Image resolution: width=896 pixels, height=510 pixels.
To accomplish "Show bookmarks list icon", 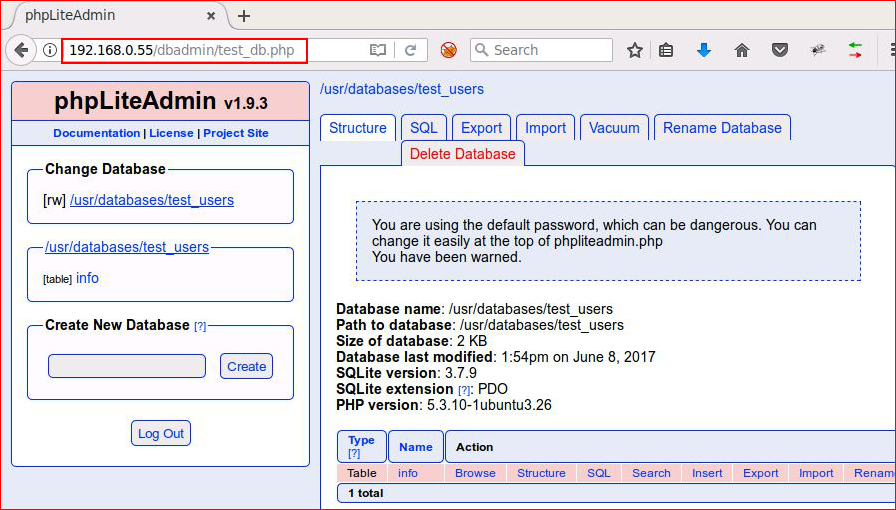I will [x=665, y=50].
